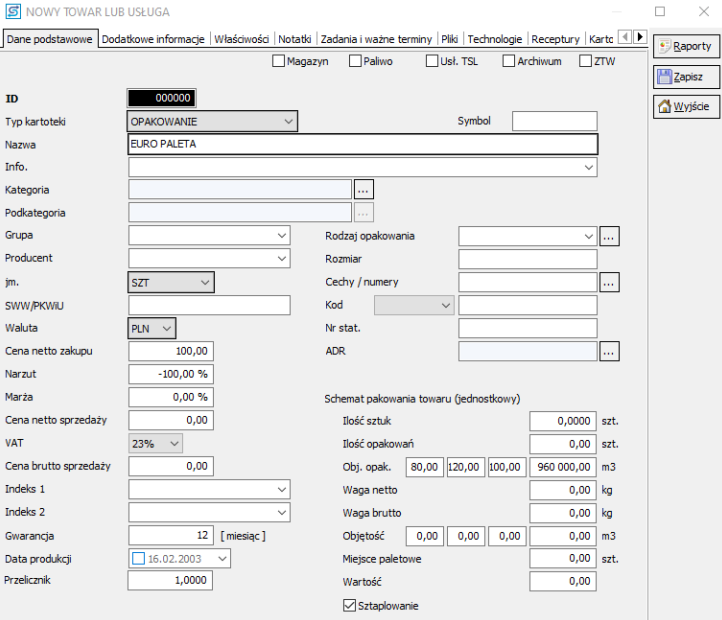Open the Data produkcji date picker dropdown

tap(222, 559)
